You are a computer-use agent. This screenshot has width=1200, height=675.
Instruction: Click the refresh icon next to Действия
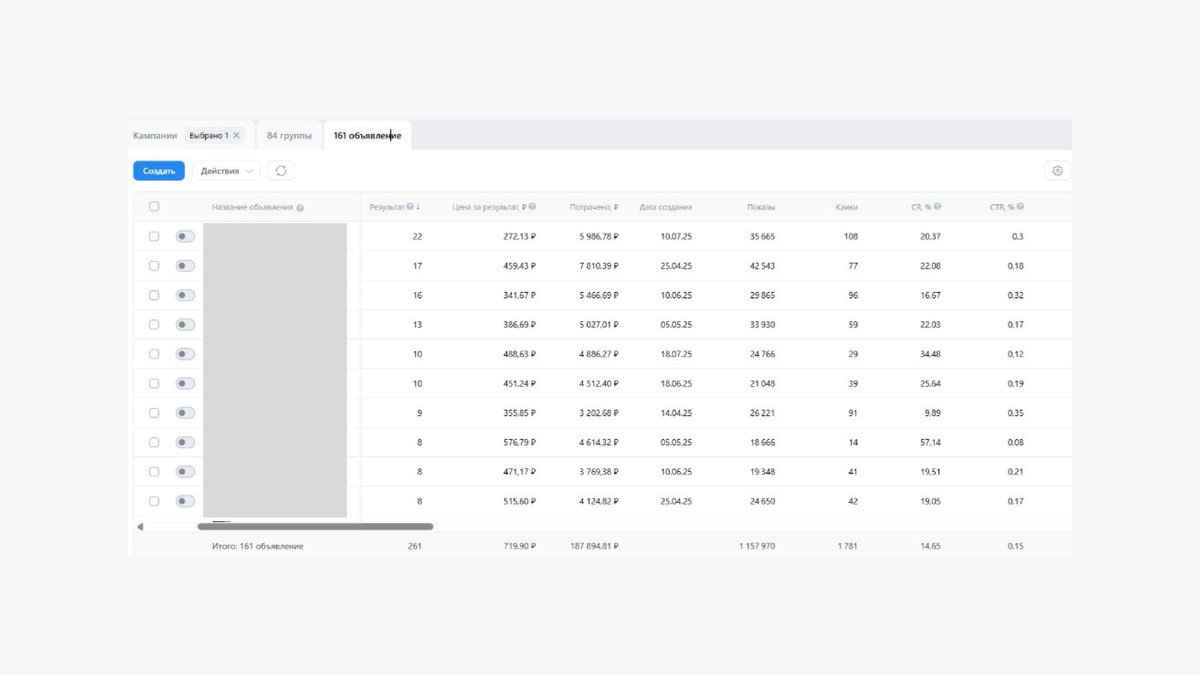[x=281, y=171]
